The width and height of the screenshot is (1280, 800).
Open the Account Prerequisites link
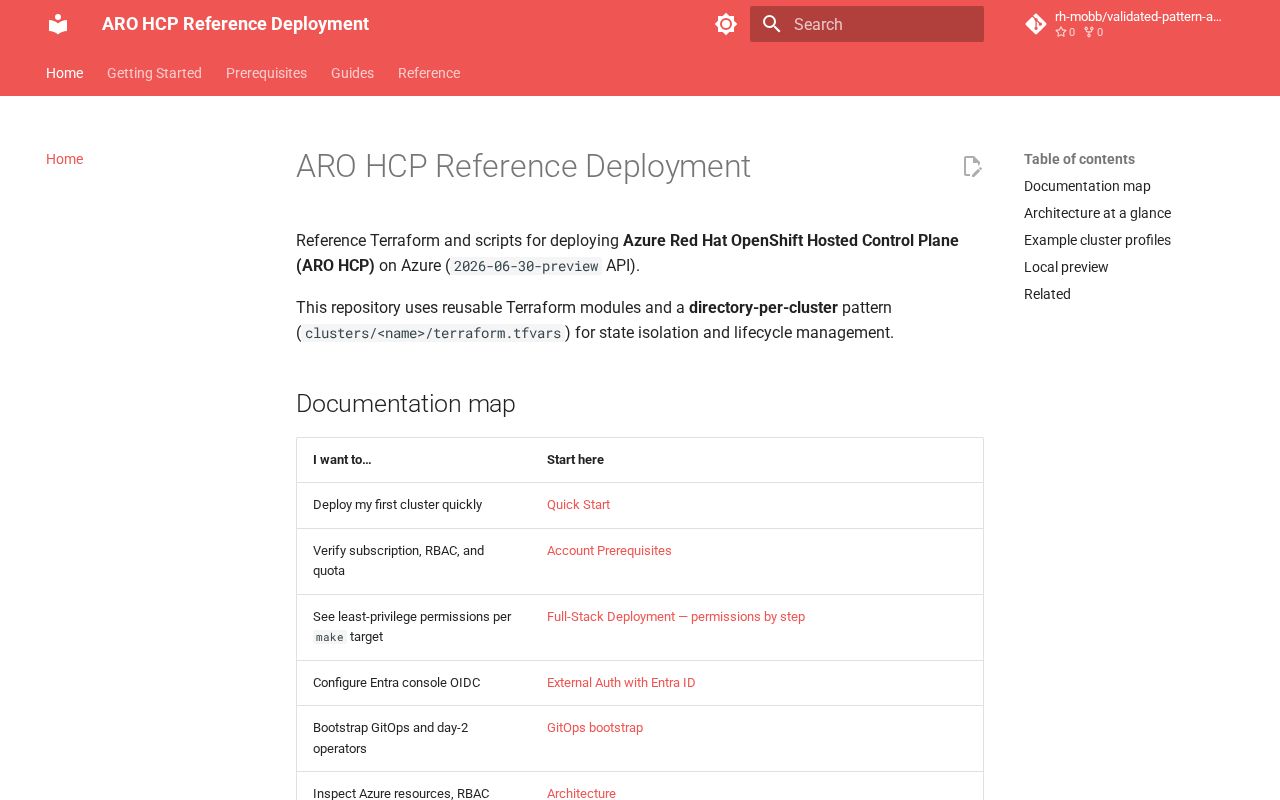click(609, 551)
